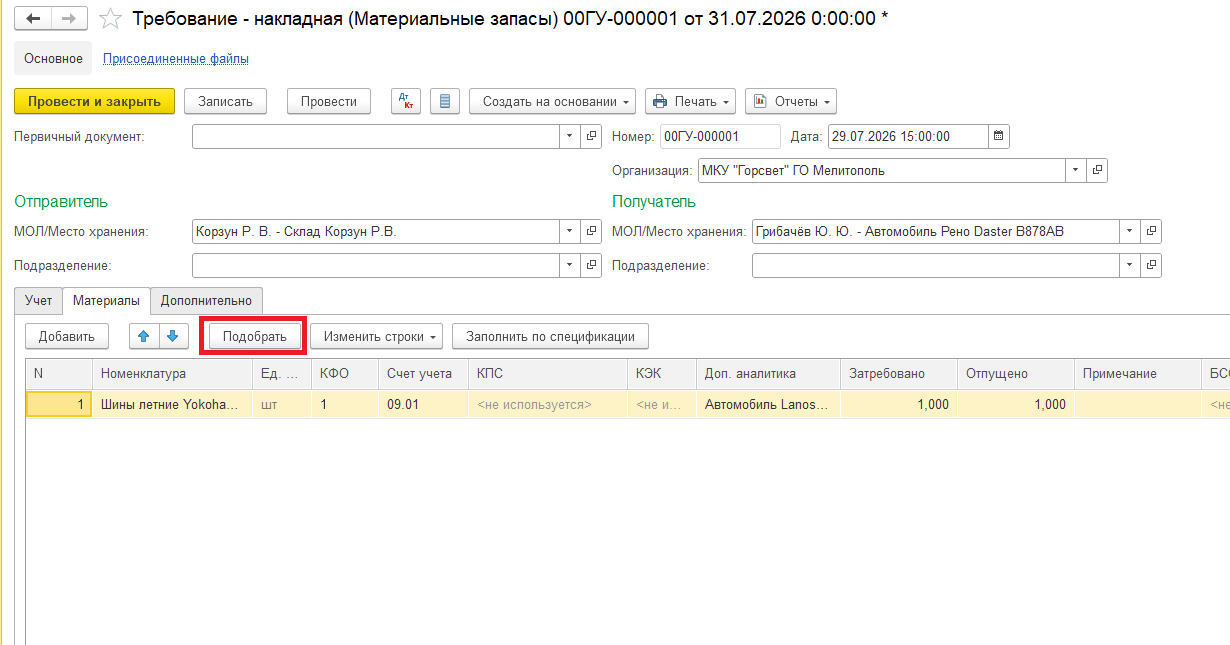The height and width of the screenshot is (645, 1230).
Task: Expand the Первичный документ dropdown list
Action: (x=569, y=136)
